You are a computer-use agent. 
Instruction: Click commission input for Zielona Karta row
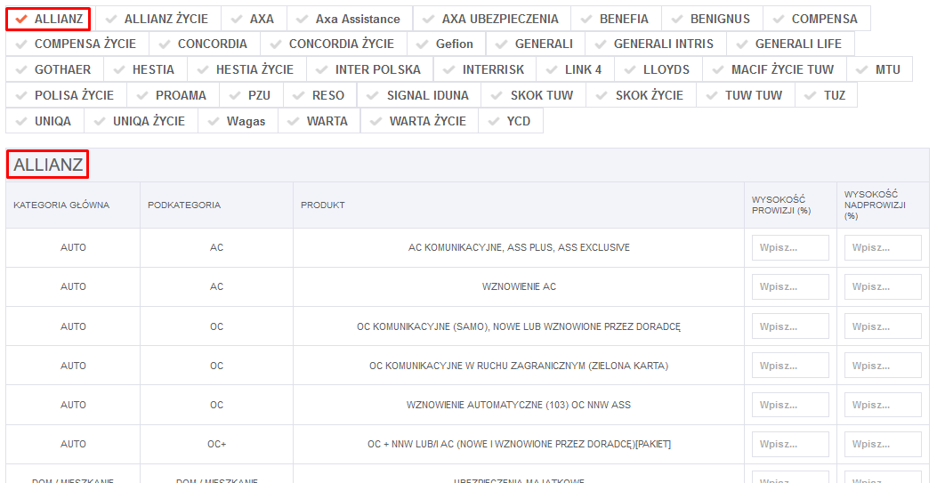pyautogui.click(x=790, y=366)
